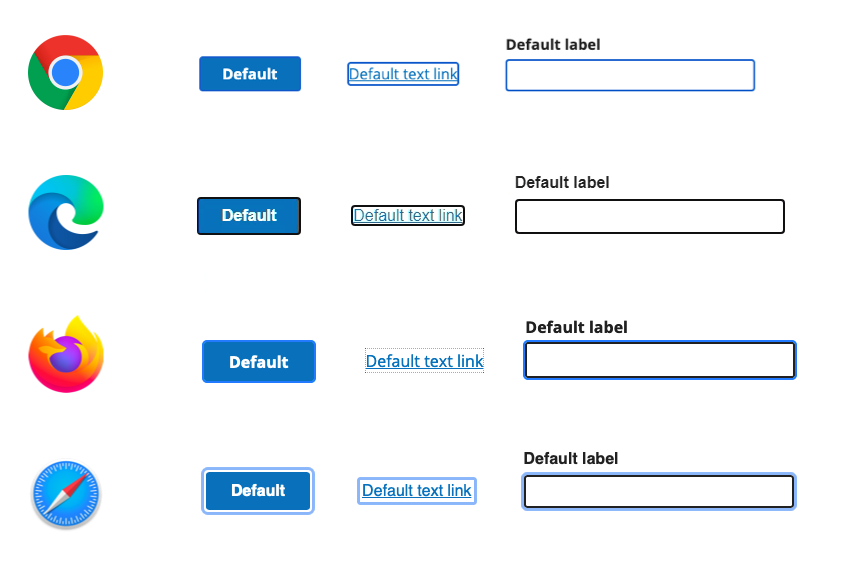Follow the Default text link in Chrome's row

(403, 74)
